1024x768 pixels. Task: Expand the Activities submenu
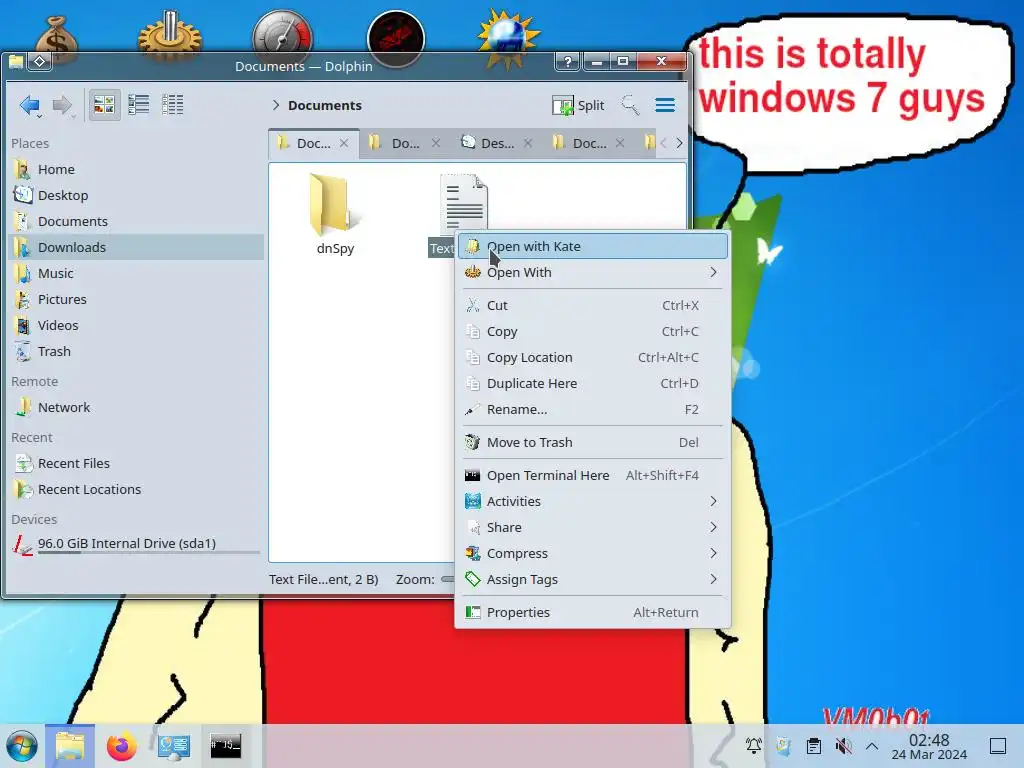pyautogui.click(x=593, y=502)
